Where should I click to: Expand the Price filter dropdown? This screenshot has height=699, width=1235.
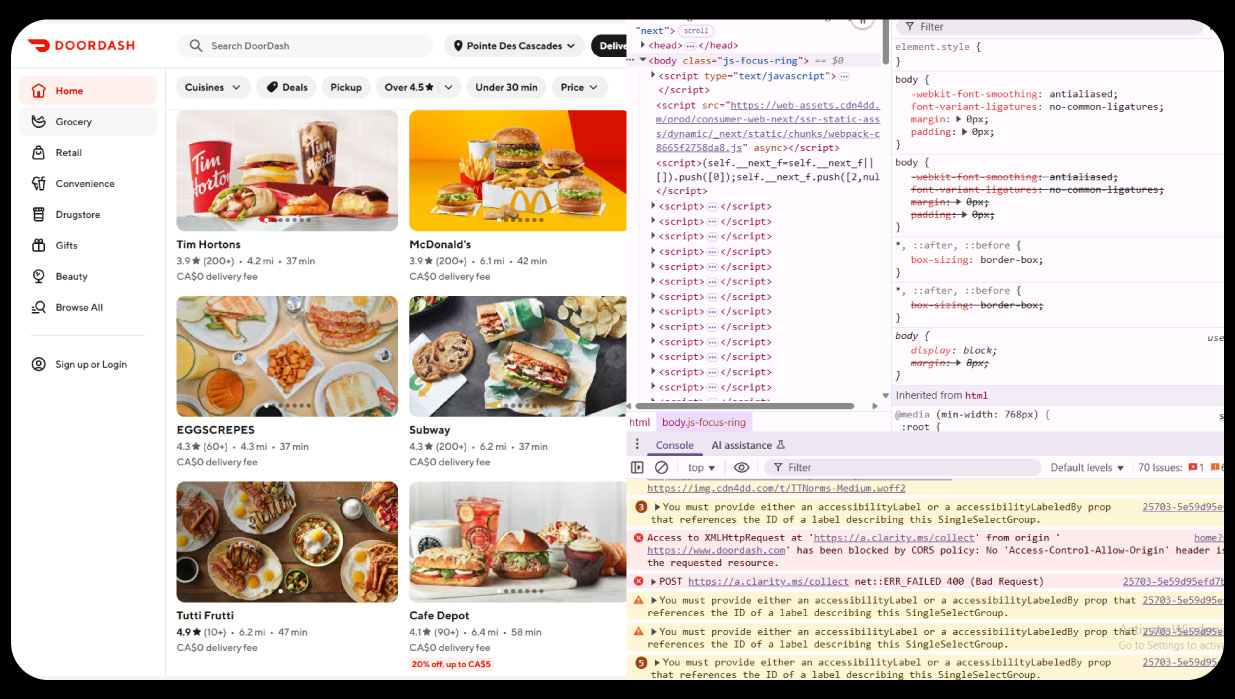click(579, 88)
